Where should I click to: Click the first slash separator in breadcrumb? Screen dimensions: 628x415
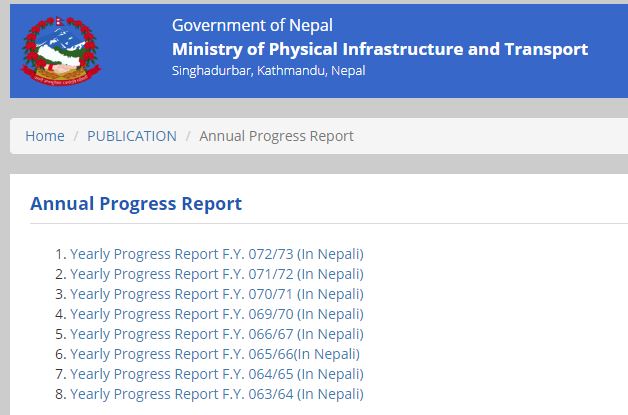(76, 136)
